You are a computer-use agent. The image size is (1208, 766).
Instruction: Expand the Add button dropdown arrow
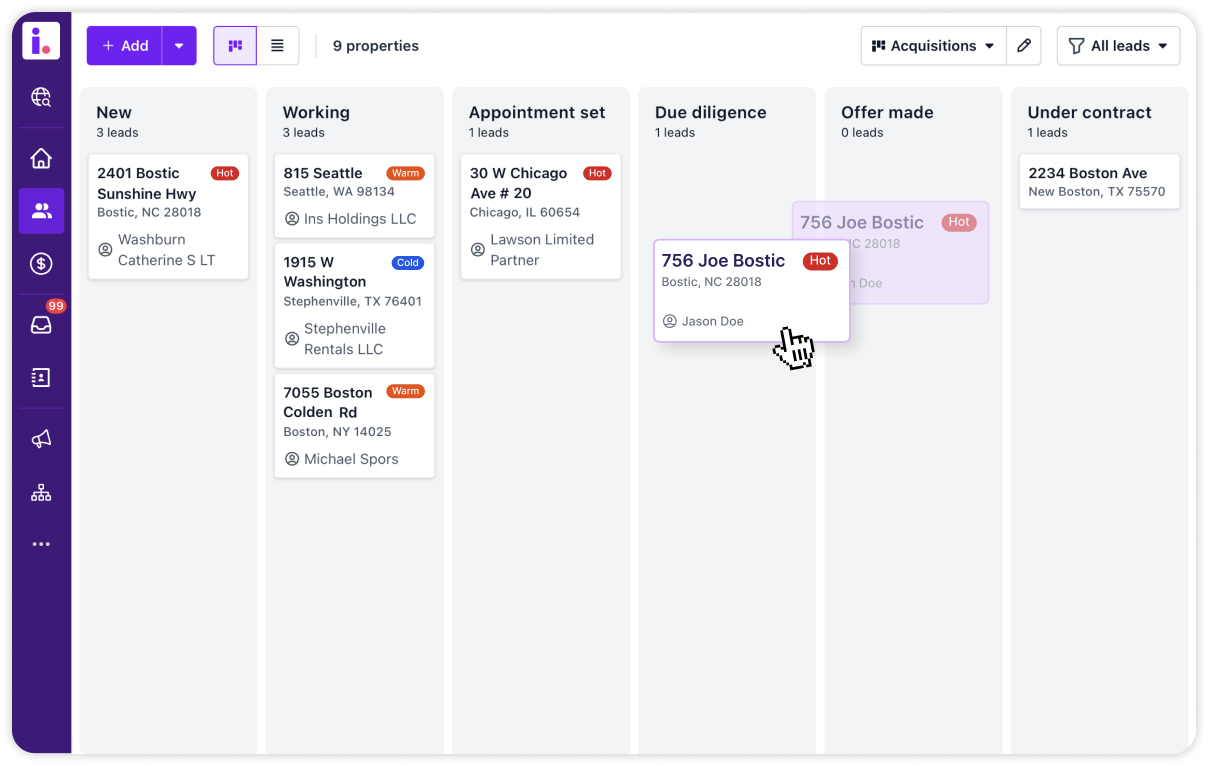pos(179,46)
